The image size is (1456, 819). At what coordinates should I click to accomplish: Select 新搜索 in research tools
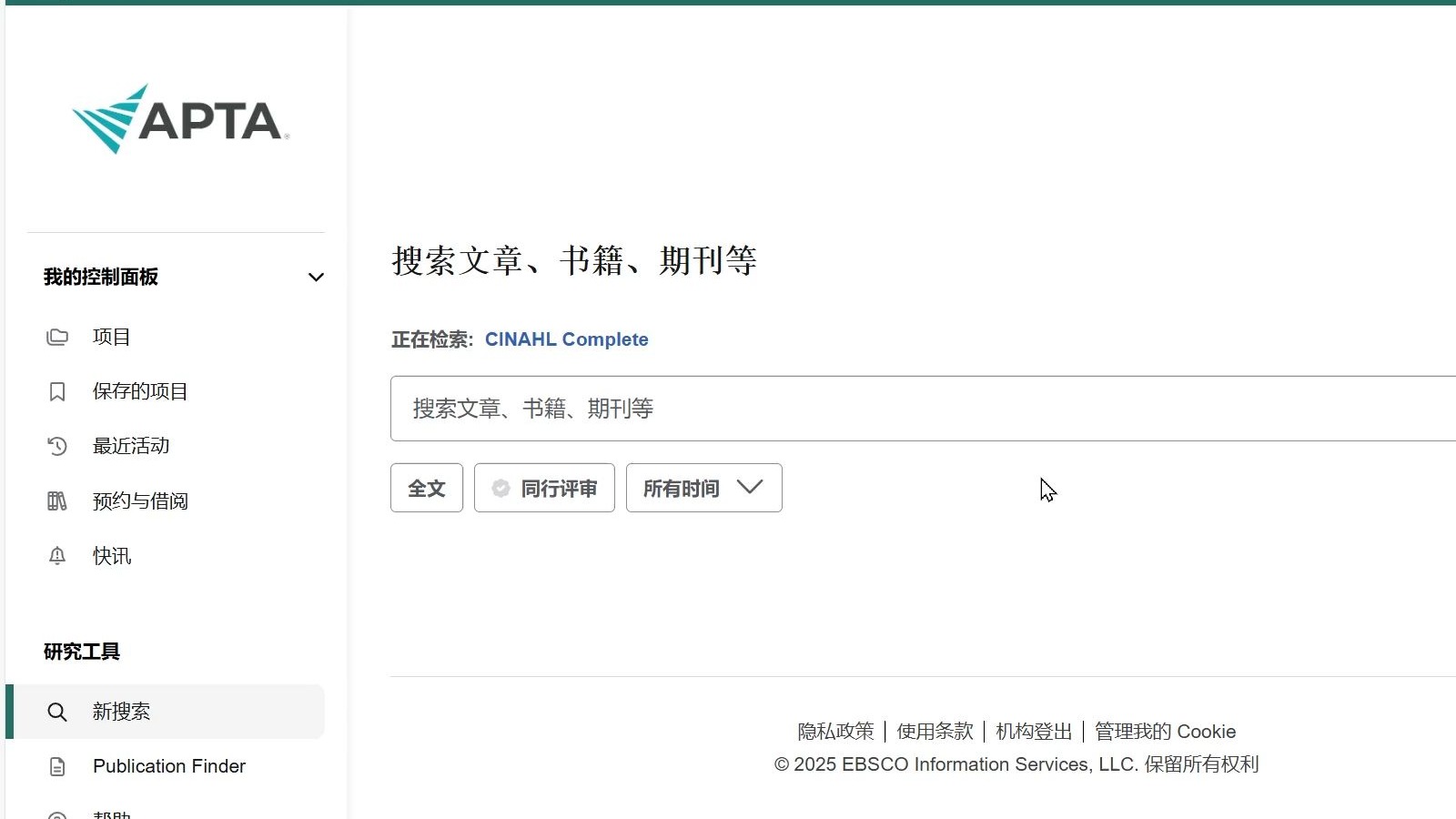167,712
